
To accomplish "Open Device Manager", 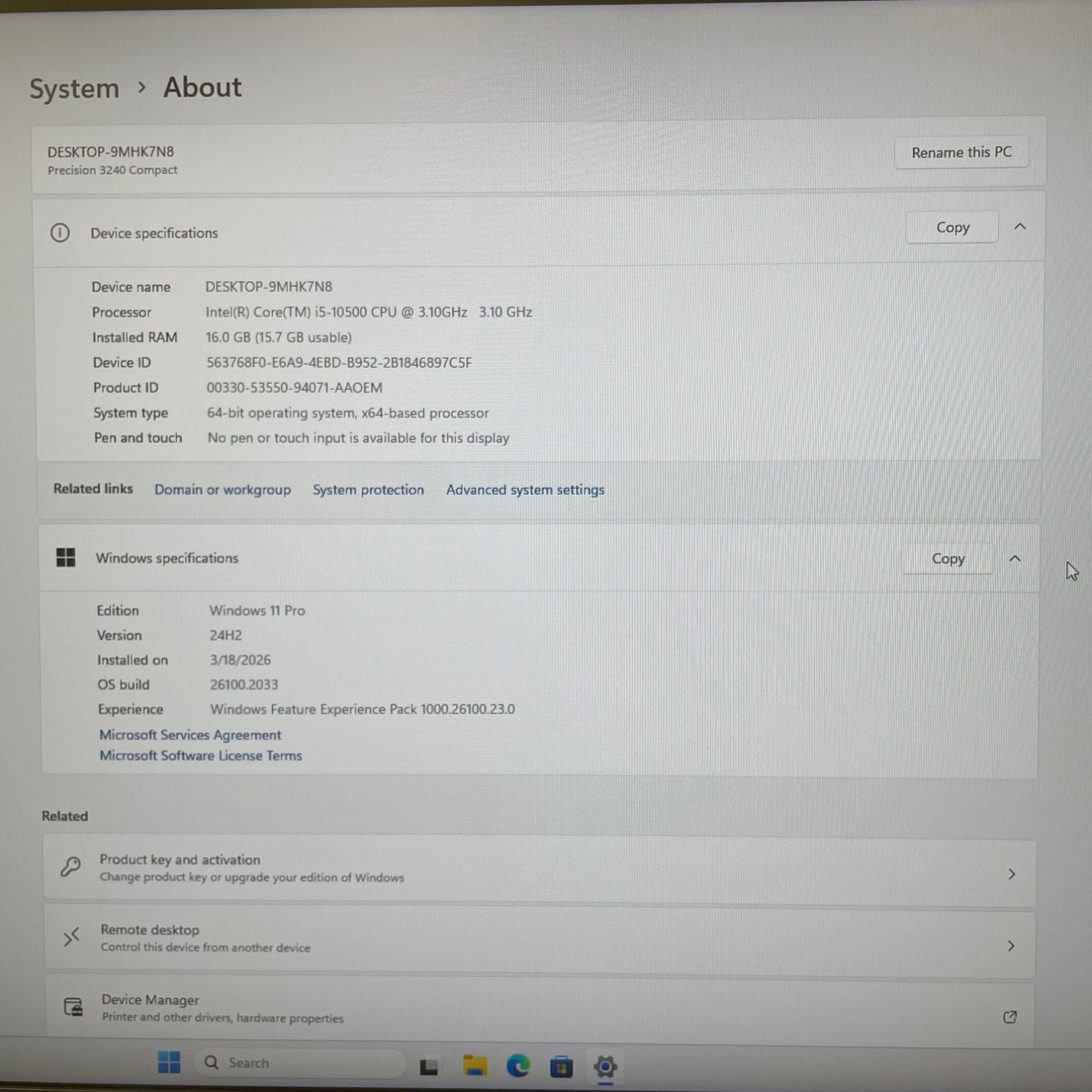I will pyautogui.click(x=539, y=1008).
